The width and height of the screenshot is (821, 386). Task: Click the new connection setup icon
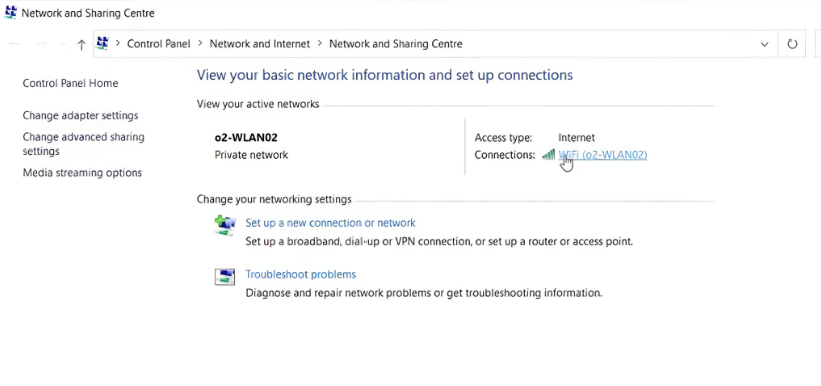[225, 225]
